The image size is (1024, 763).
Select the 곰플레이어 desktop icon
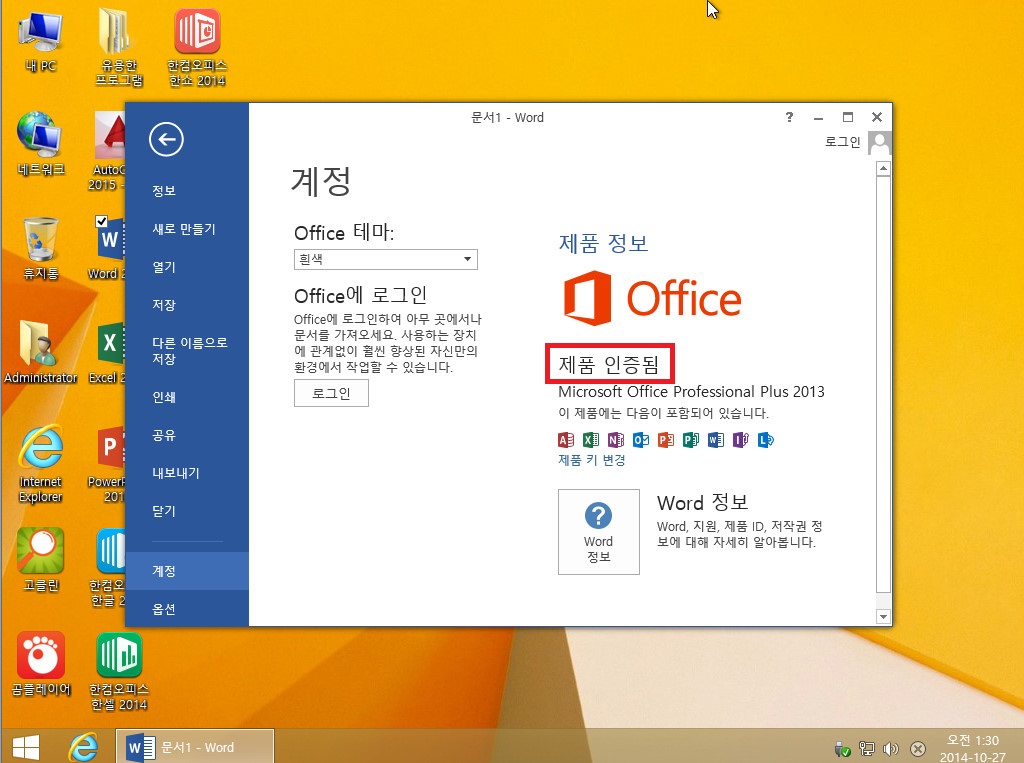click(x=40, y=663)
